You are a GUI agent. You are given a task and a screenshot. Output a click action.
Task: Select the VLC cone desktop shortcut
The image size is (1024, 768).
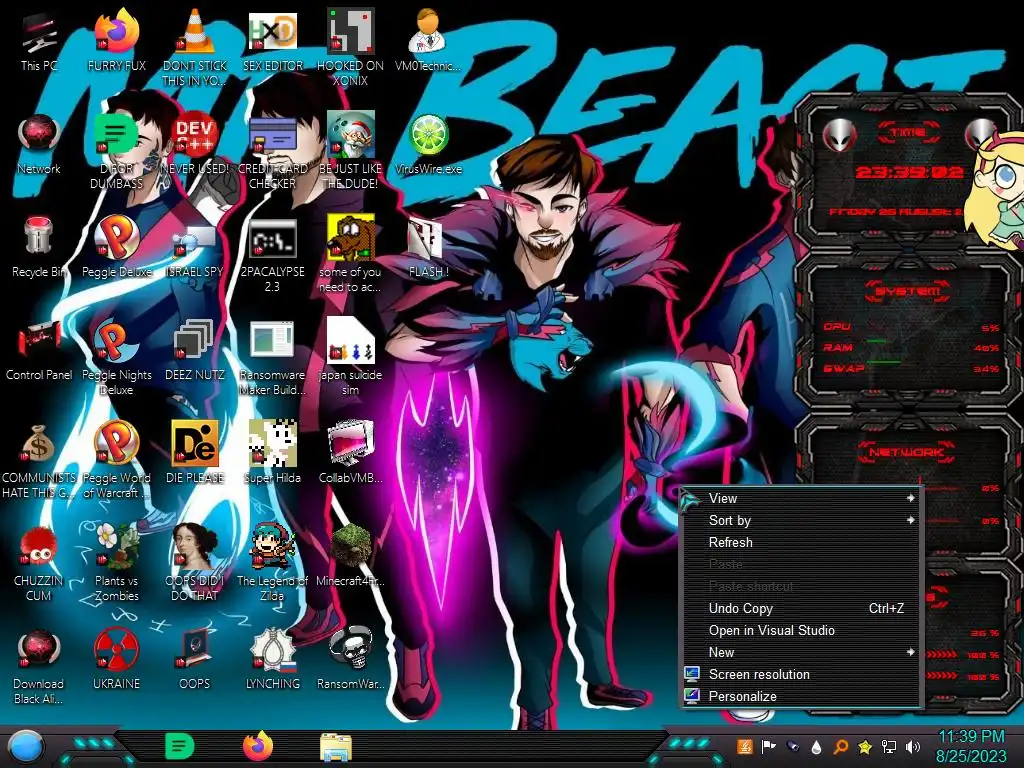[195, 47]
